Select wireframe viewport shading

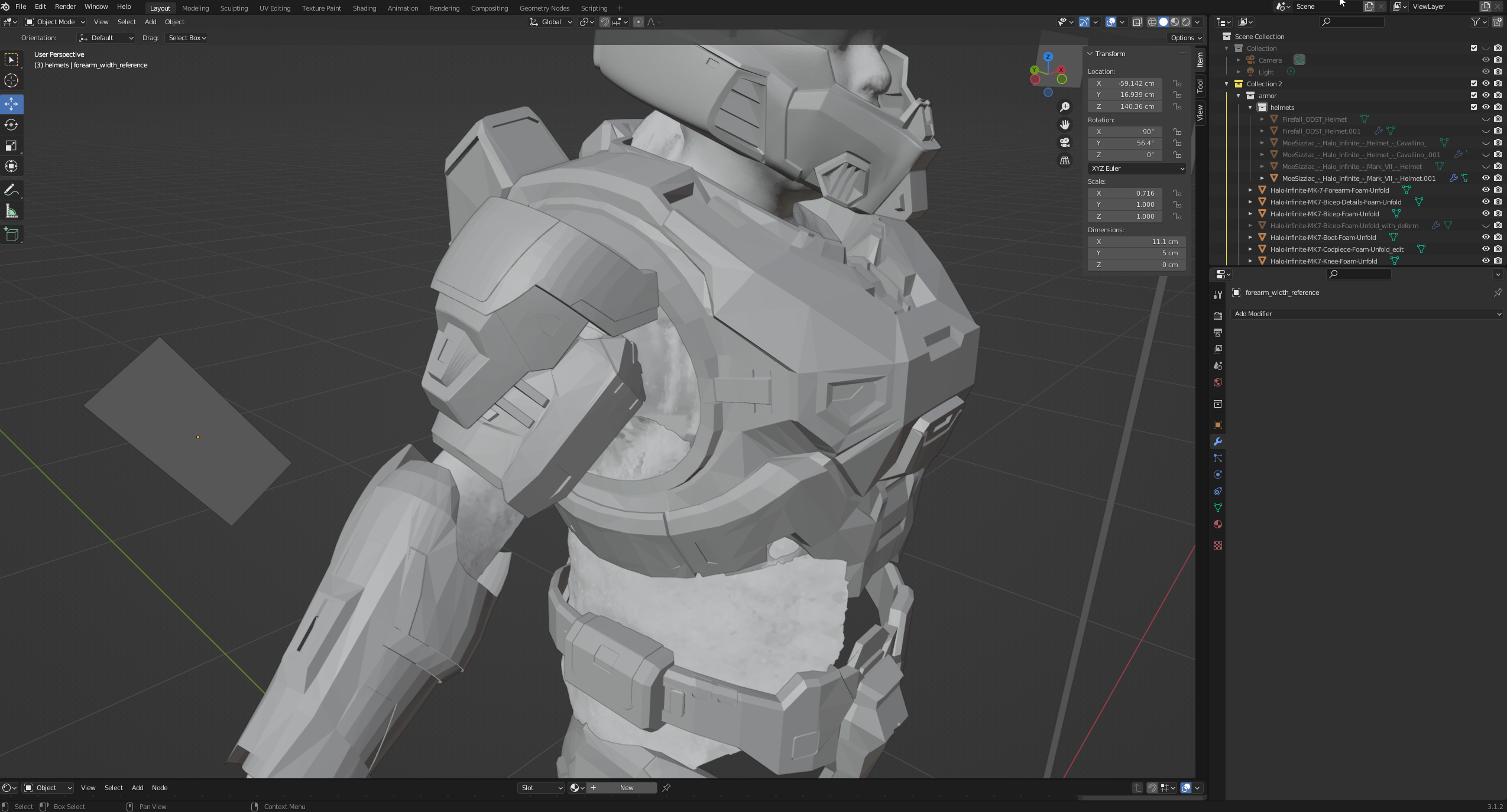tap(1152, 22)
